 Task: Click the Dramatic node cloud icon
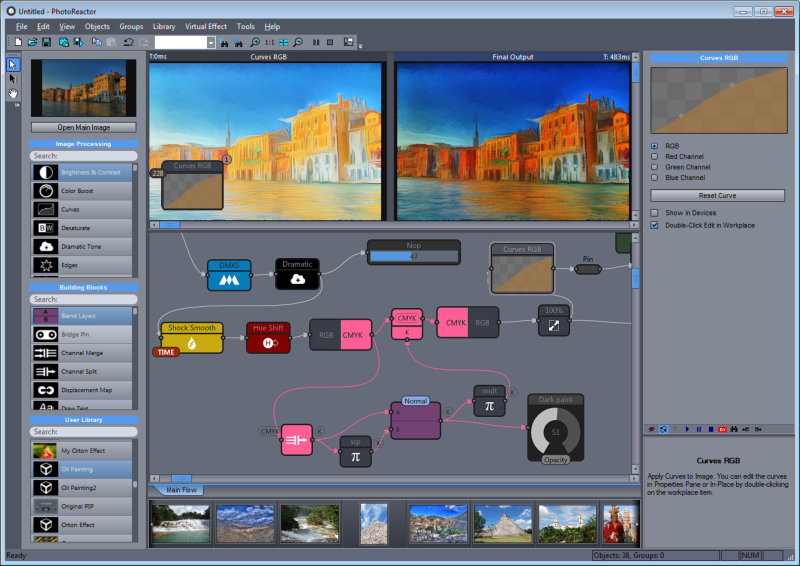297,280
